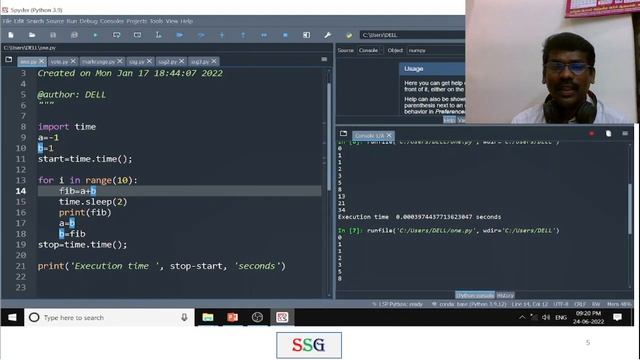Select the mathrange.py editor tab
Screen dimensions: 640x360
pyautogui.click(x=98, y=62)
